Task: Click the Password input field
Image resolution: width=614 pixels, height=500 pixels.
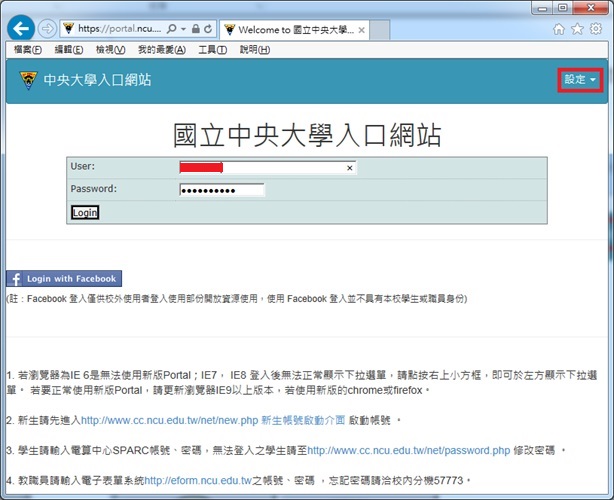Action: tap(222, 190)
